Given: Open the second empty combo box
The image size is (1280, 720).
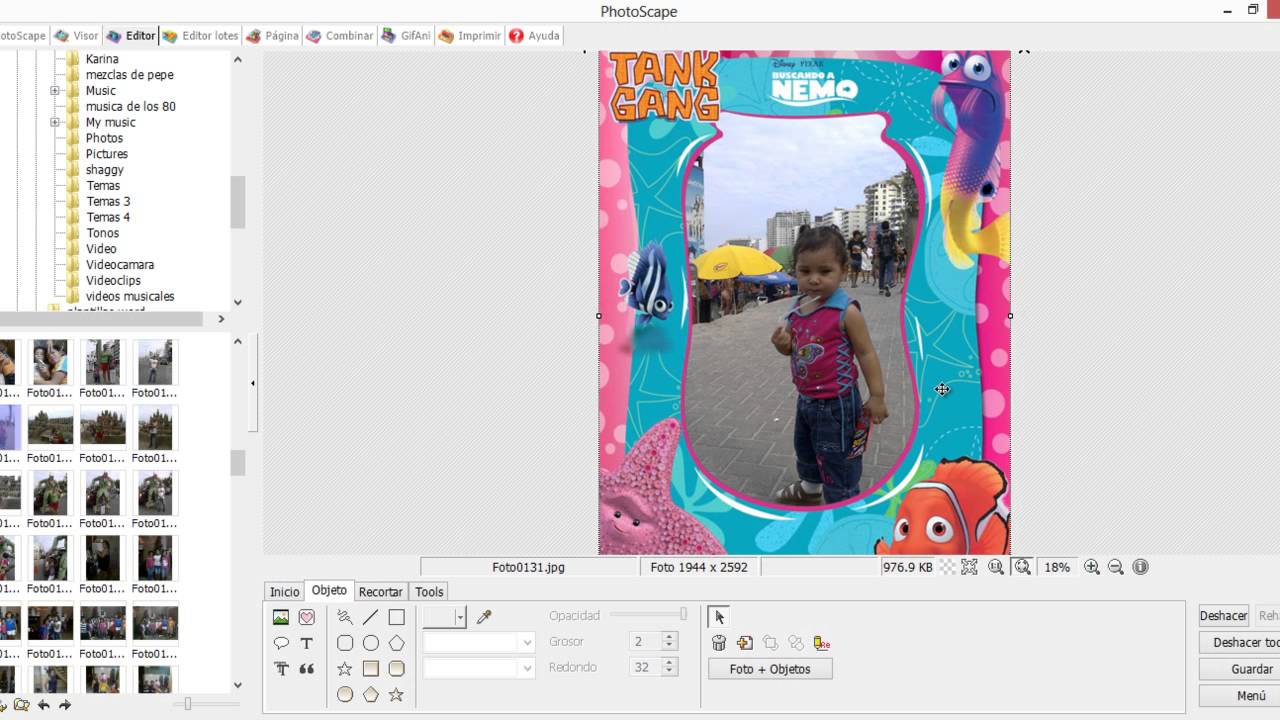Looking at the screenshot, I should click(479, 668).
